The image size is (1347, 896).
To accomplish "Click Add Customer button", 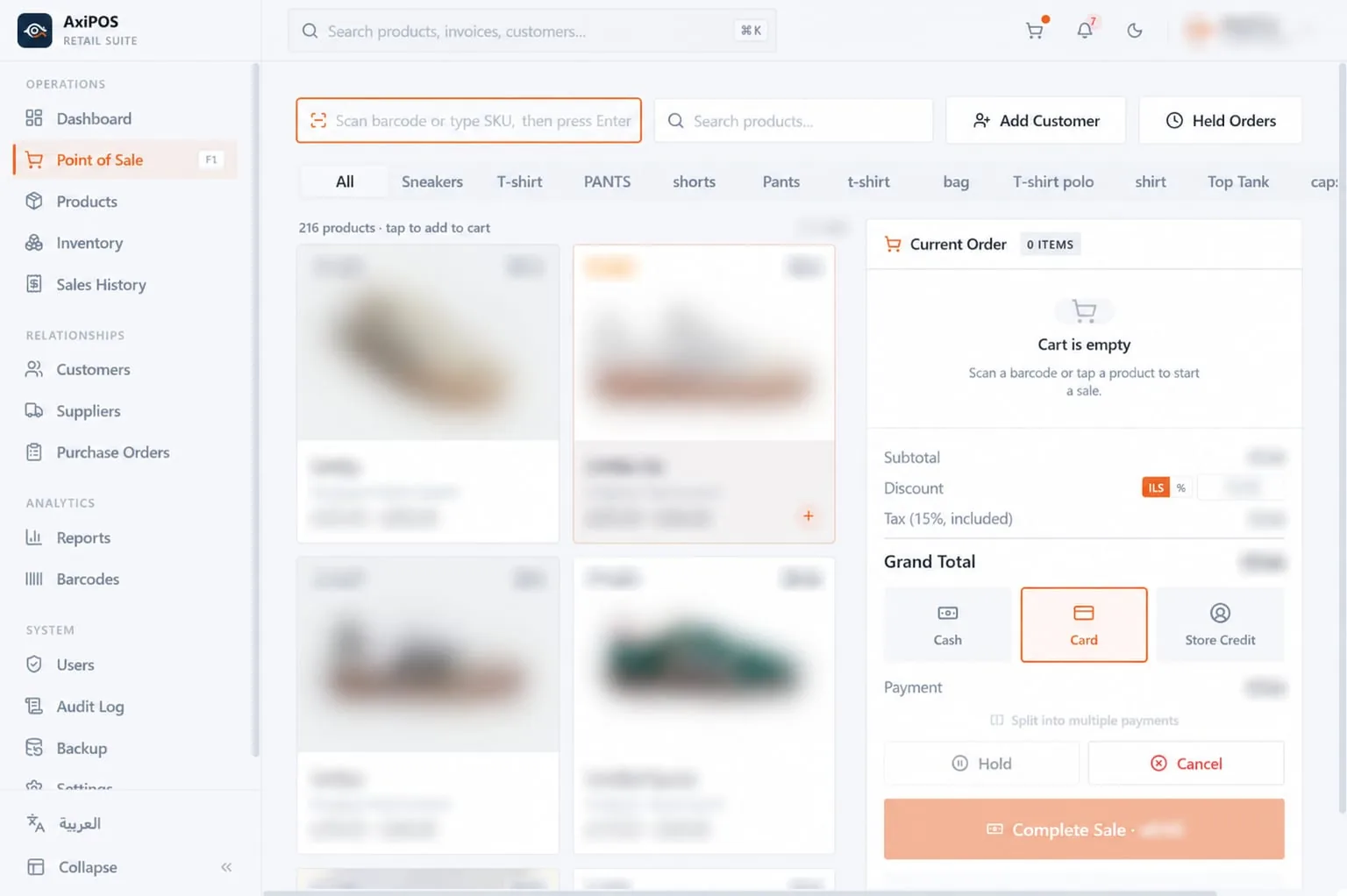I will pos(1036,120).
